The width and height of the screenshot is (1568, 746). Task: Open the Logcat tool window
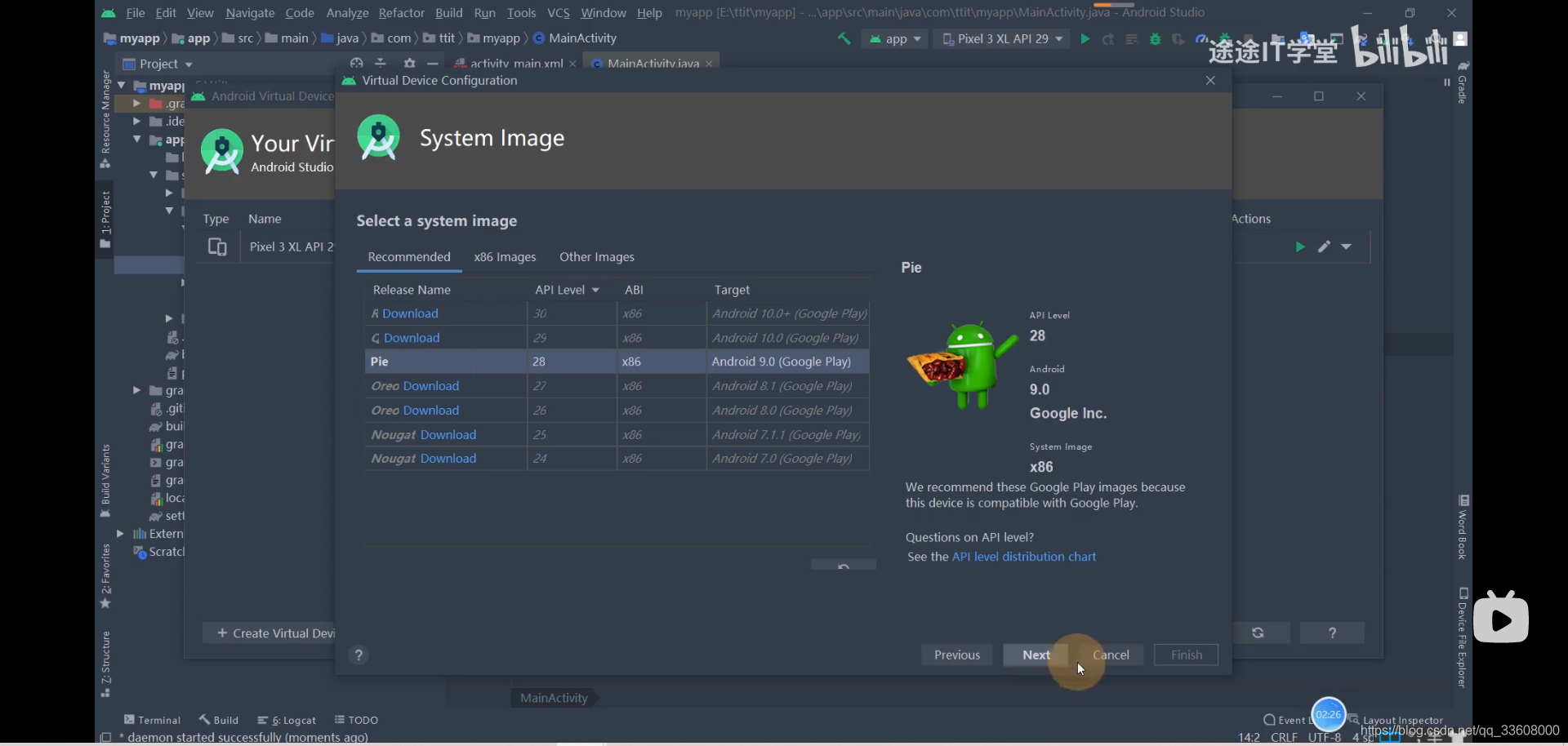[287, 720]
